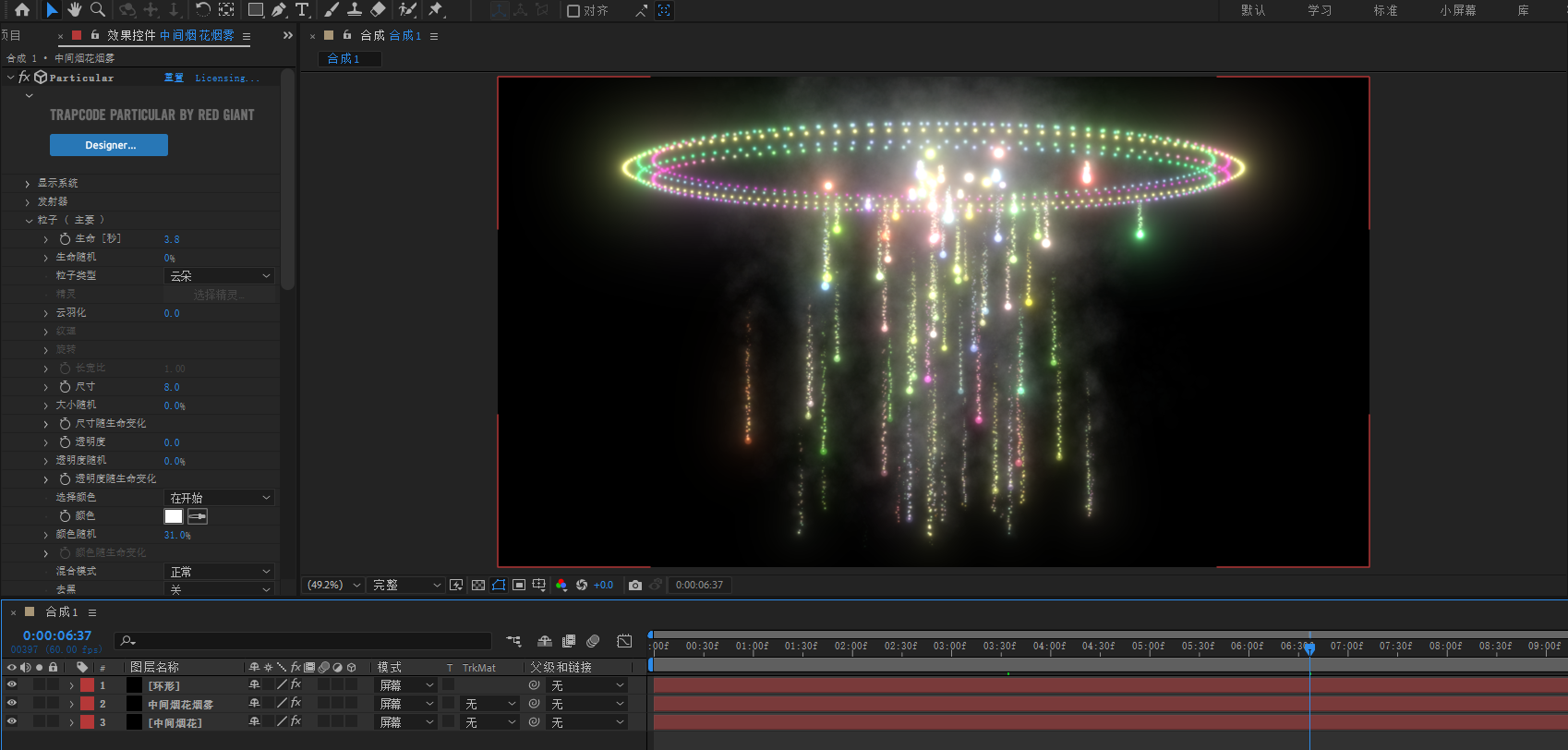Switch to the 标准 workspace

point(1385,11)
